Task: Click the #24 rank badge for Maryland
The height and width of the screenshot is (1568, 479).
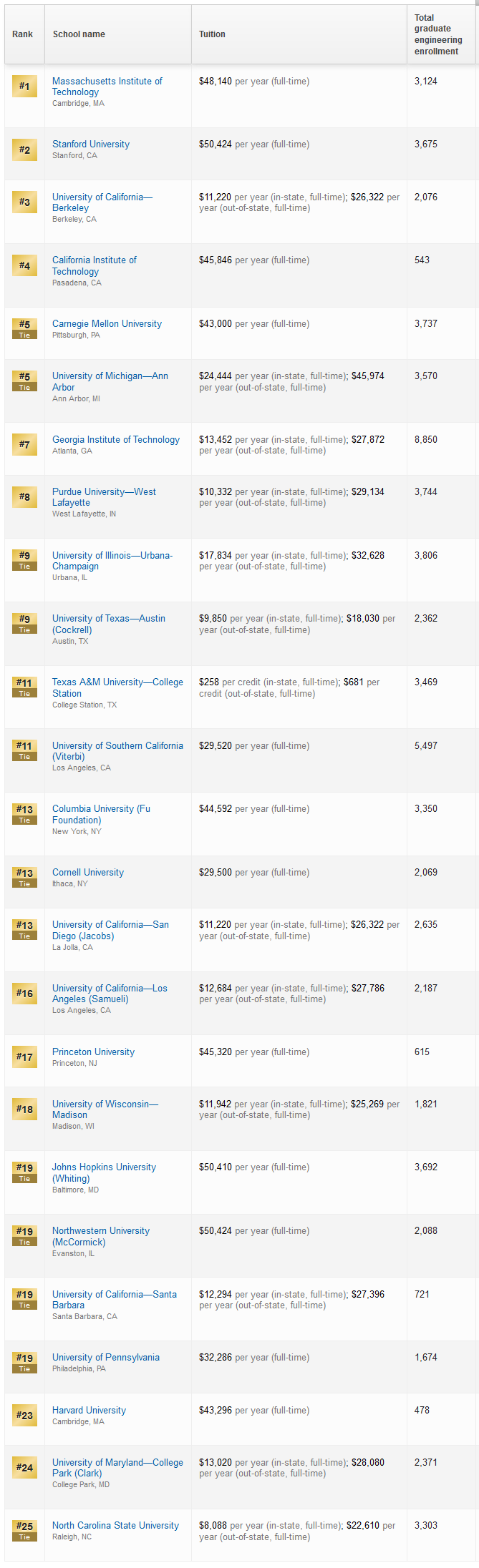Action: coord(24,1467)
